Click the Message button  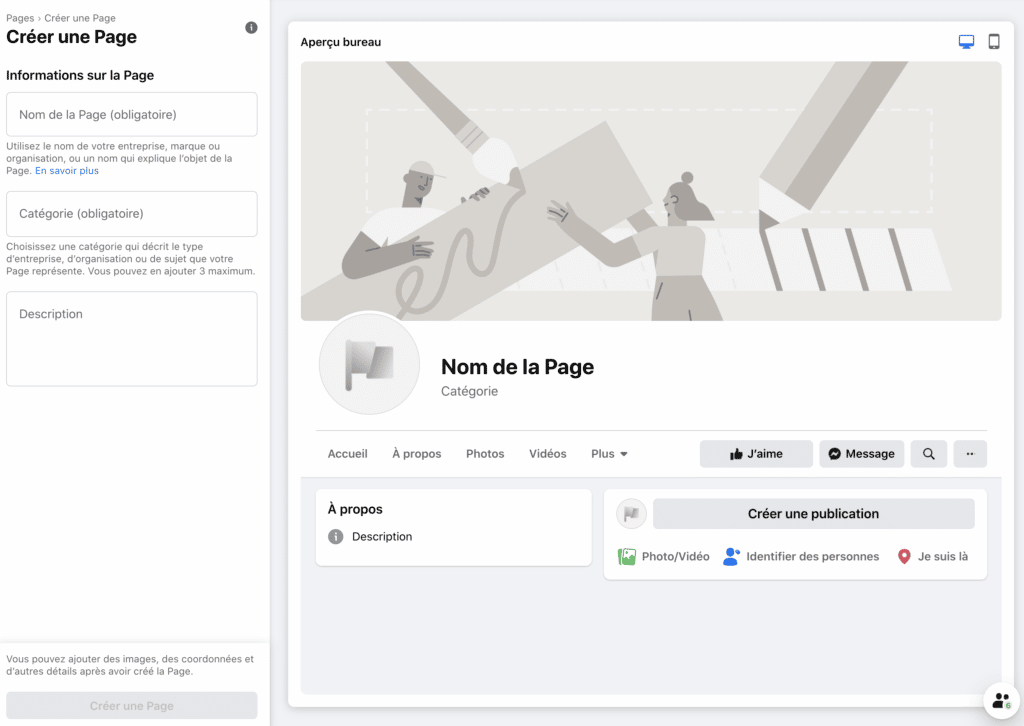click(861, 454)
